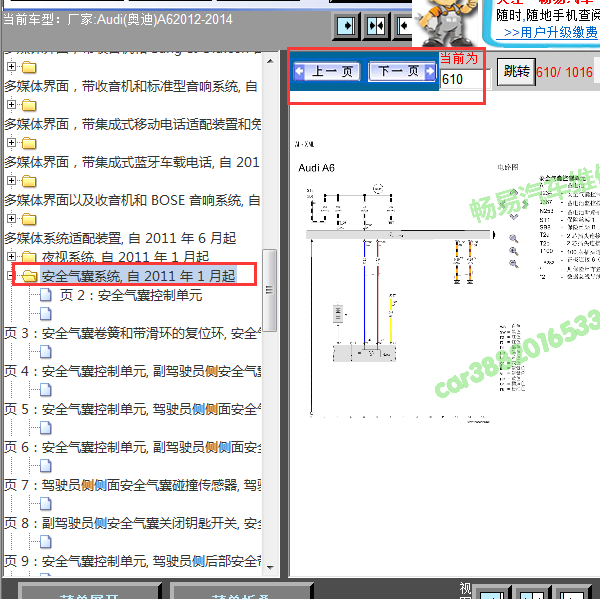Select 多媒体界面，带集成式蓝牙车载电话
600x599 pixels.
[132, 162]
